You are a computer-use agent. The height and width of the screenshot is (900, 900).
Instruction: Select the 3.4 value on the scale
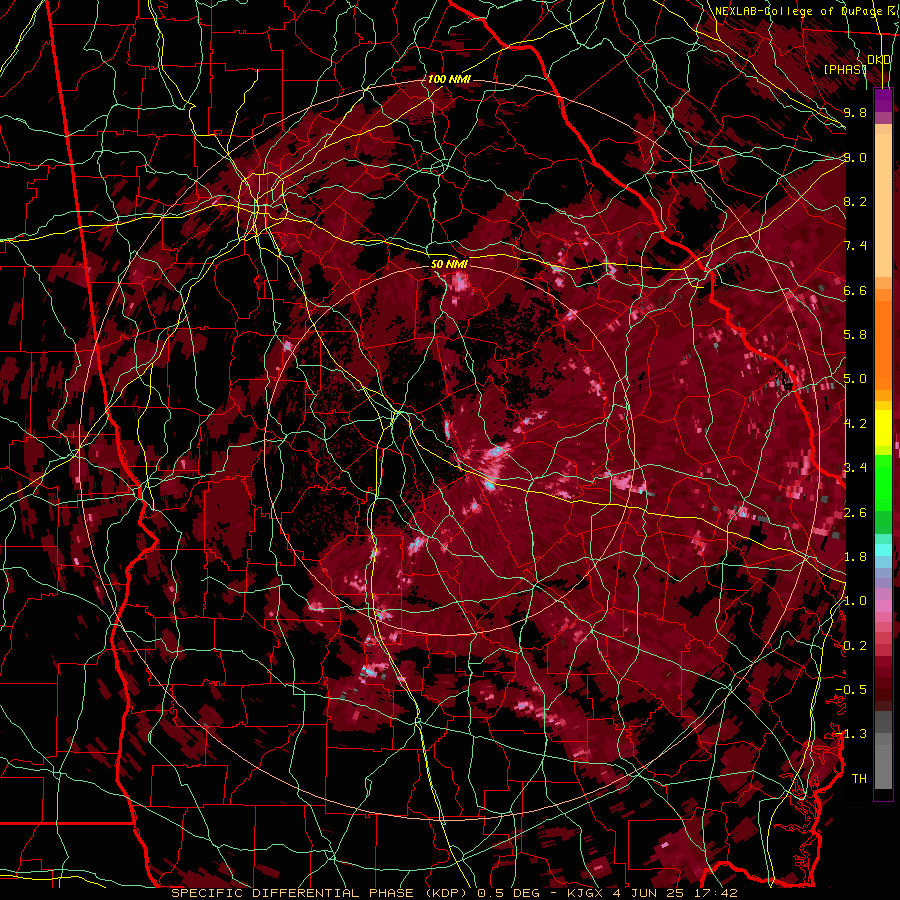(855, 468)
